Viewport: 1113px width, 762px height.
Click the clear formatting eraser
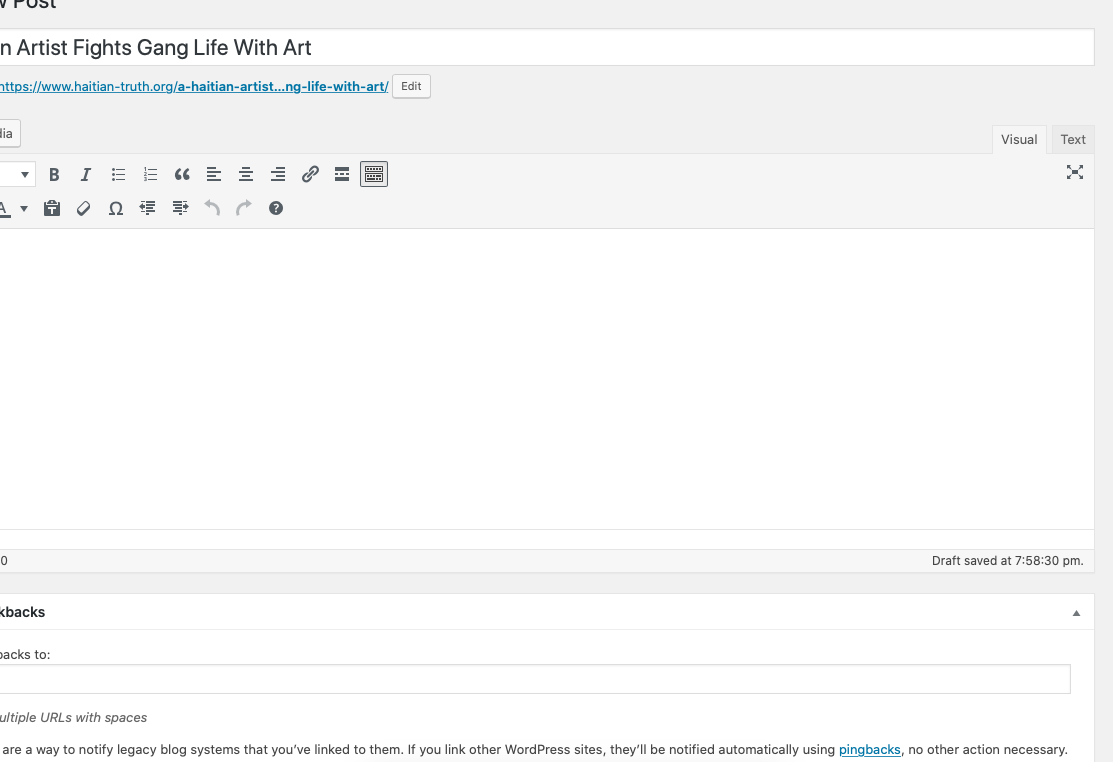click(x=84, y=208)
